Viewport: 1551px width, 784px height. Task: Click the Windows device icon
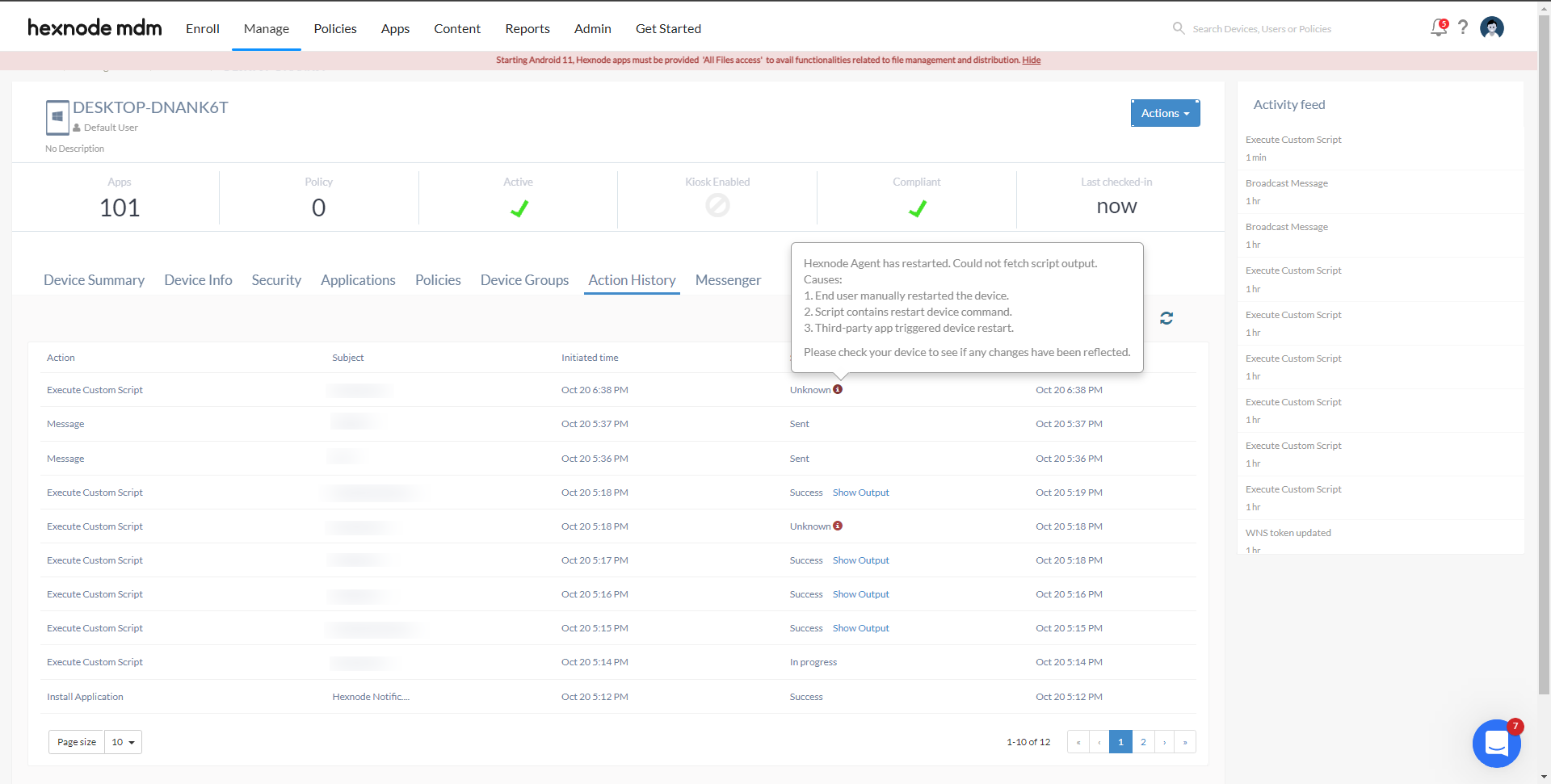tap(57, 117)
